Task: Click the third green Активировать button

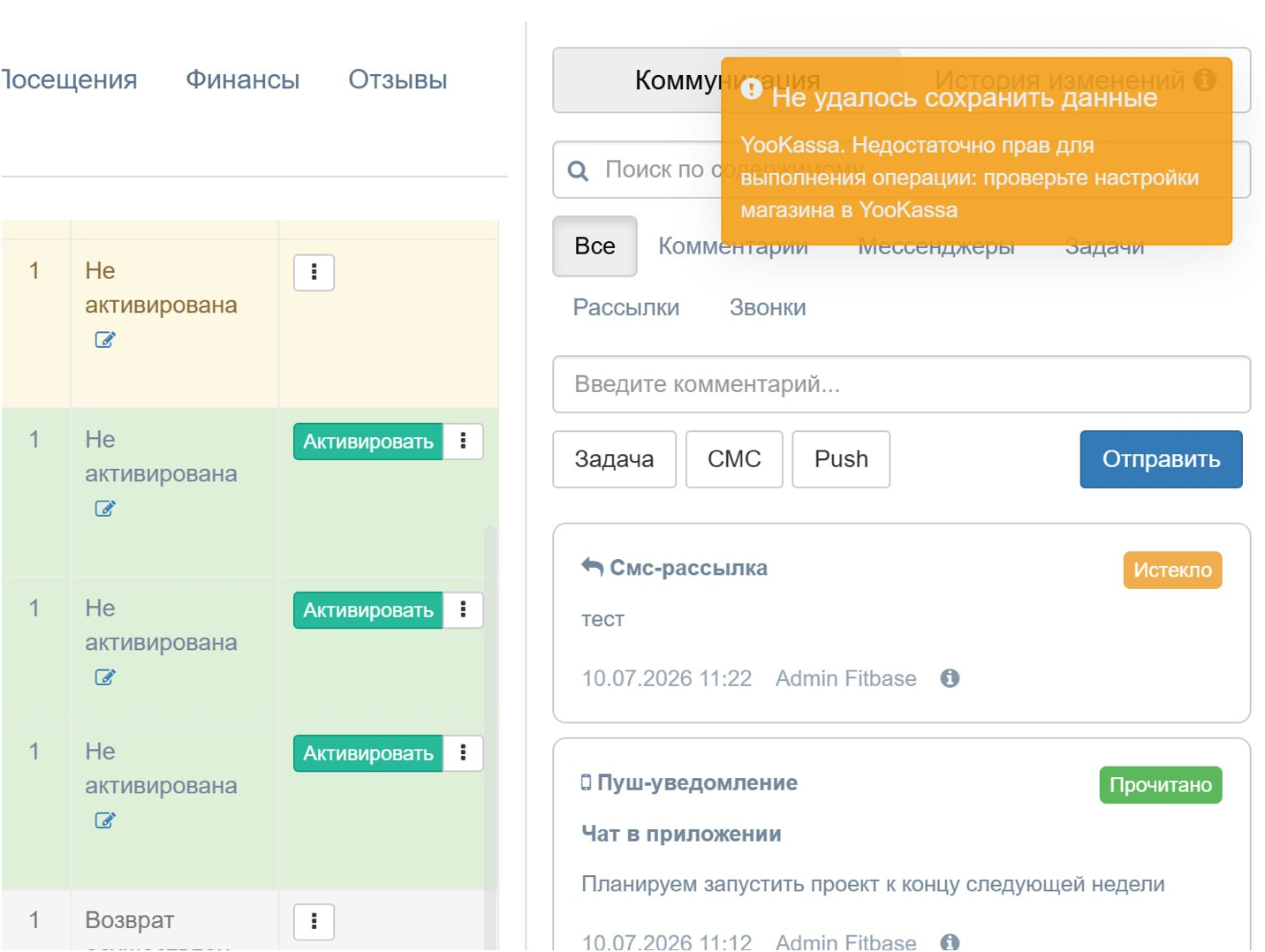Action: coord(367,753)
